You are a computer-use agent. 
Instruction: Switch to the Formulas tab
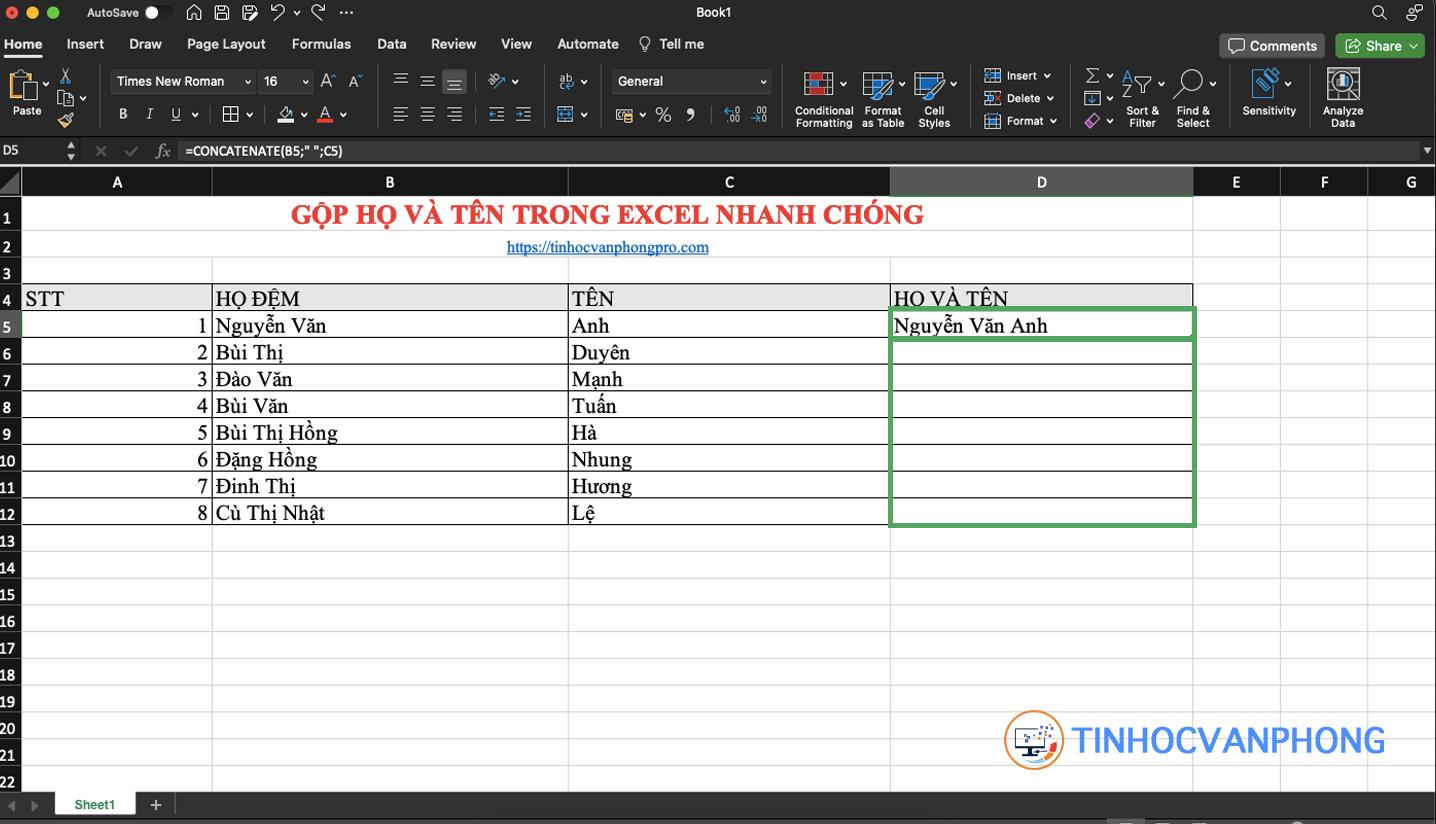click(x=321, y=44)
